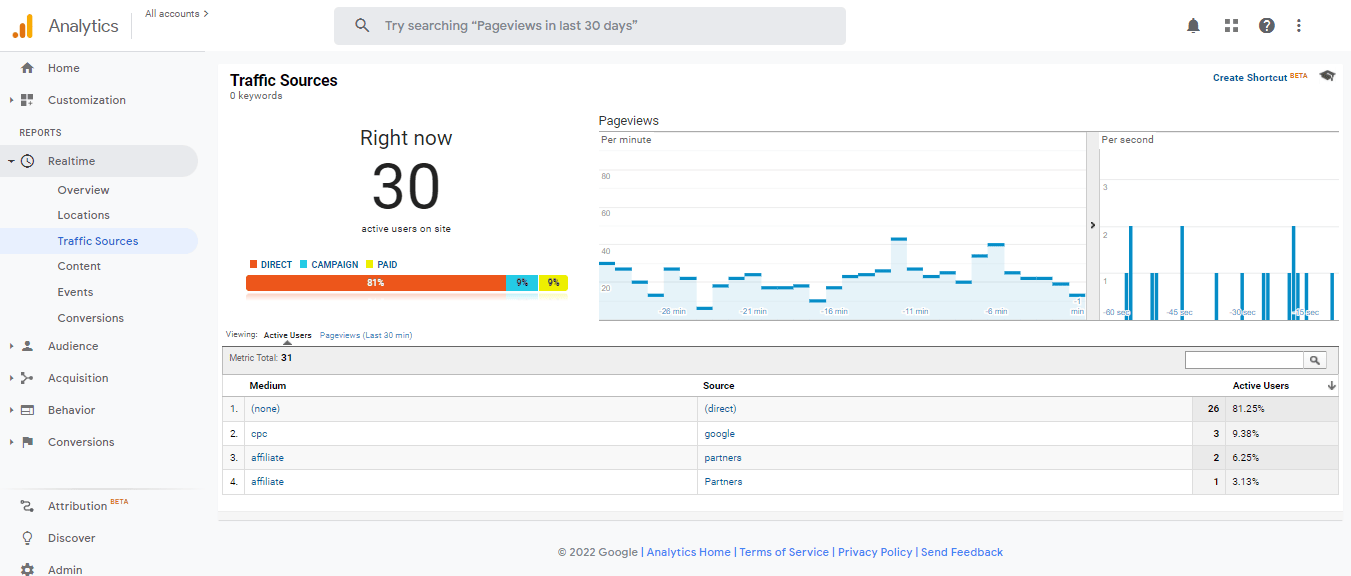Sort by Active Users column header
Image resolution: width=1351 pixels, height=576 pixels.
[x=1260, y=385]
